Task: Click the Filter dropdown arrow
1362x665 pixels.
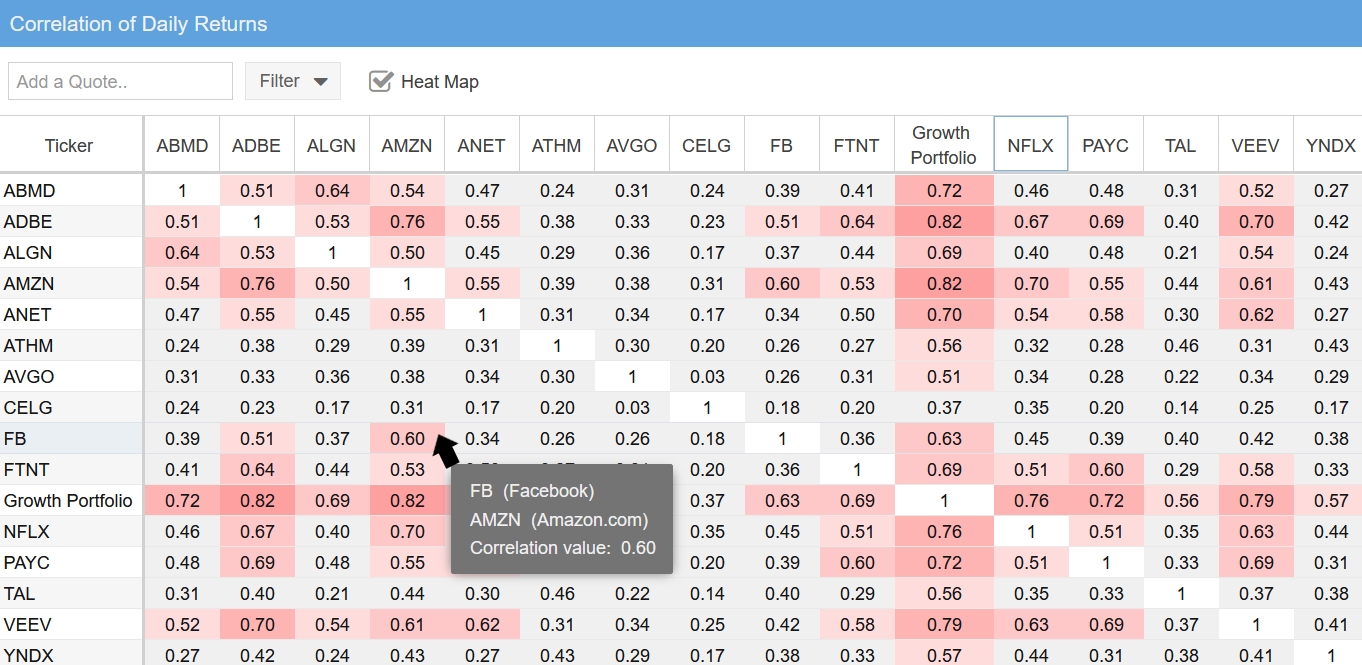Action: tap(318, 82)
